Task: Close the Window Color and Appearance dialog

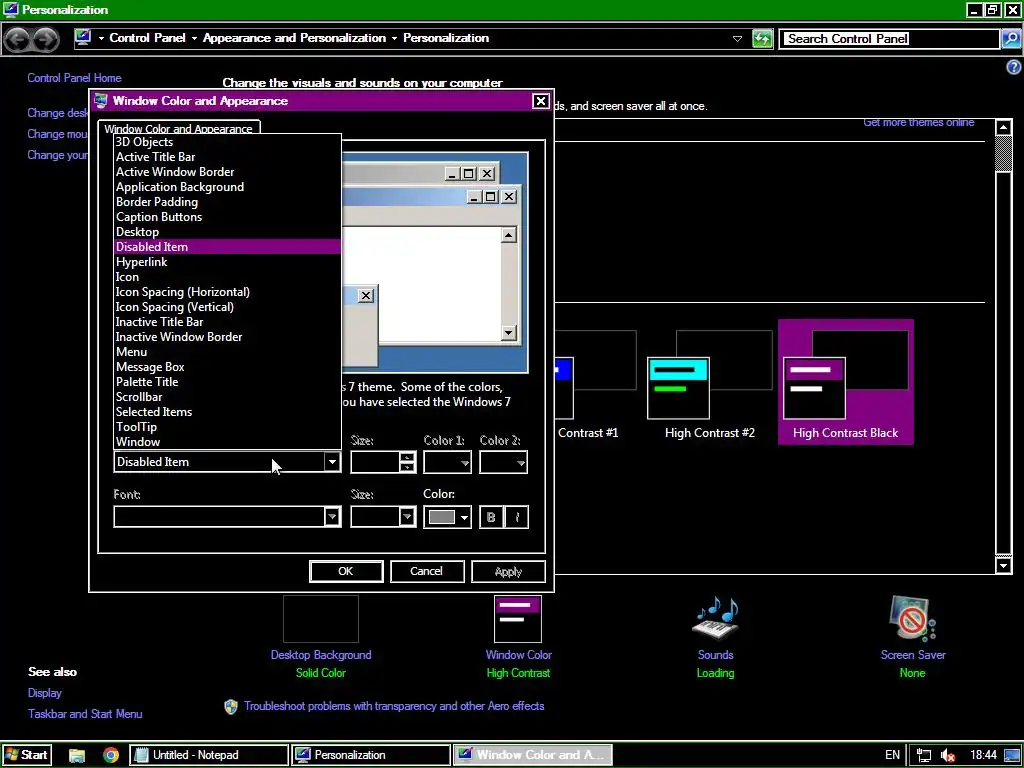Action: (541, 101)
